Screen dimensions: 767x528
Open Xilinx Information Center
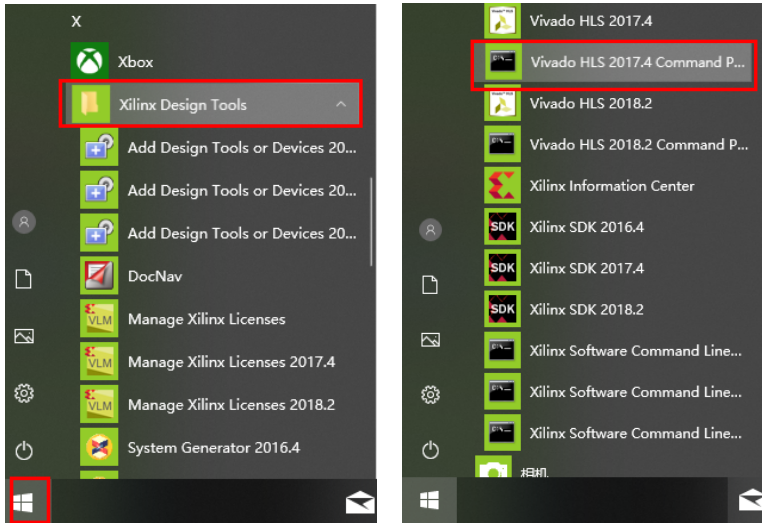[x=589, y=186]
